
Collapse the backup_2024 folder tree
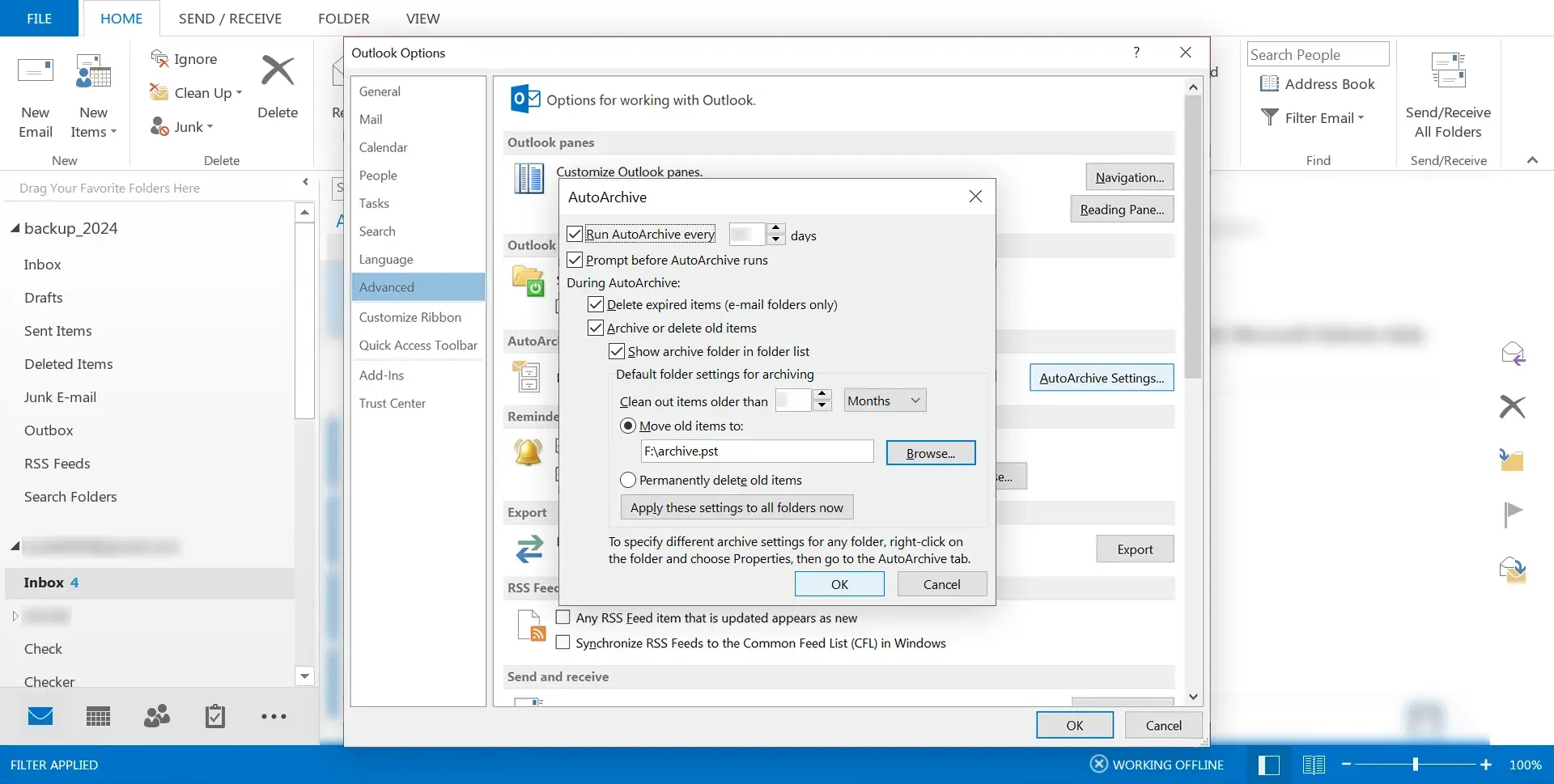pyautogui.click(x=15, y=229)
